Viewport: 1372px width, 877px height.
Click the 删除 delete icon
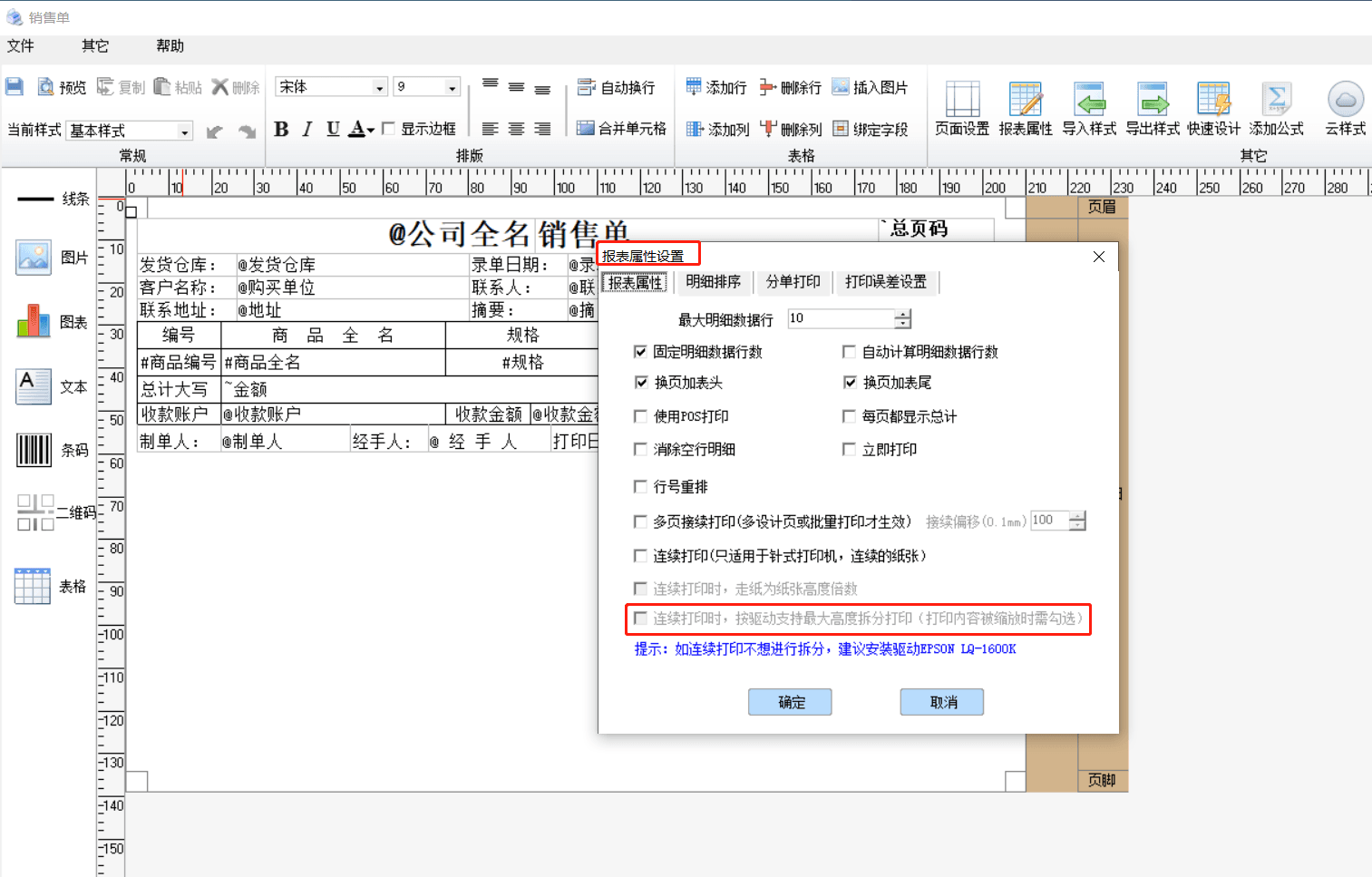click(x=236, y=87)
